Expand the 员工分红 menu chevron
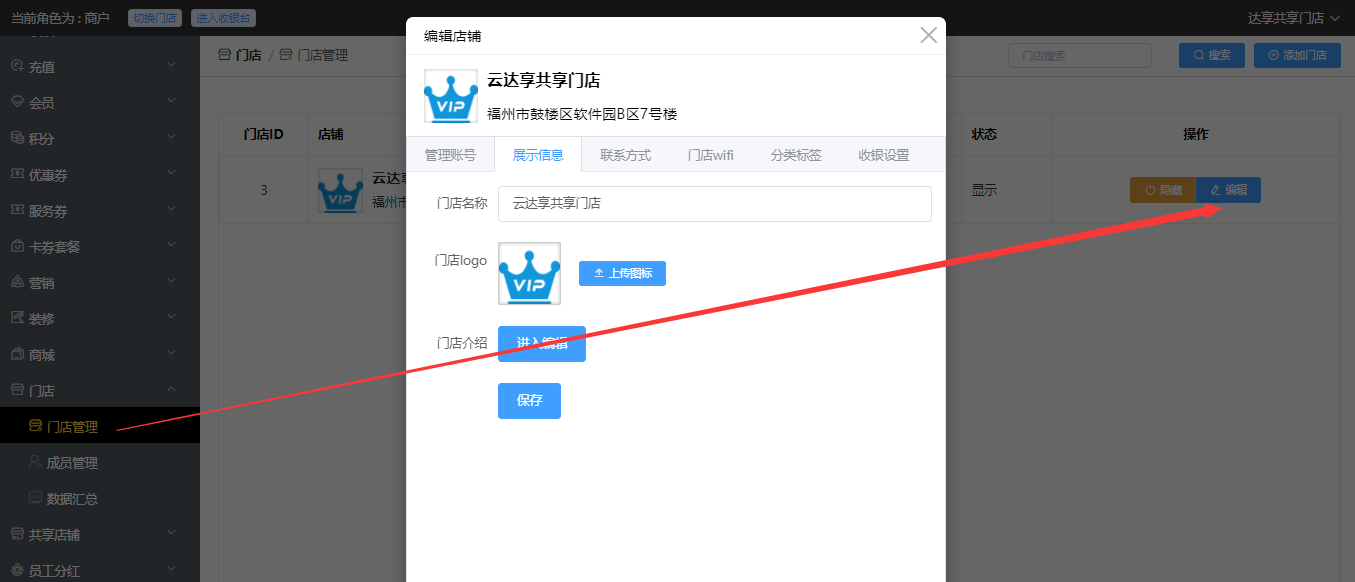1355x582 pixels. pos(171,569)
